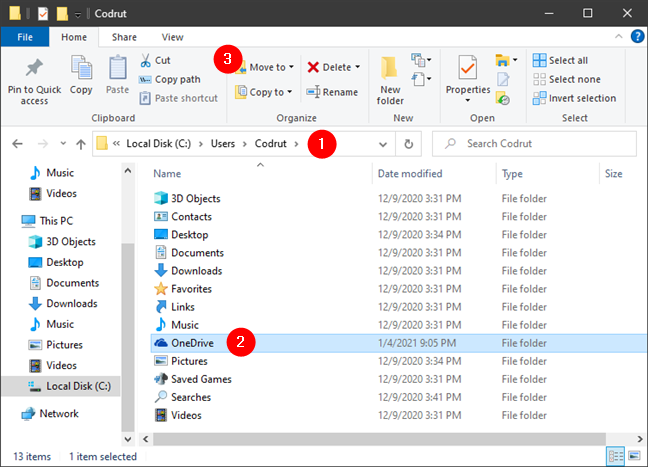Click navigation pane scroll down arrow
The height and width of the screenshot is (467, 648).
[128, 439]
